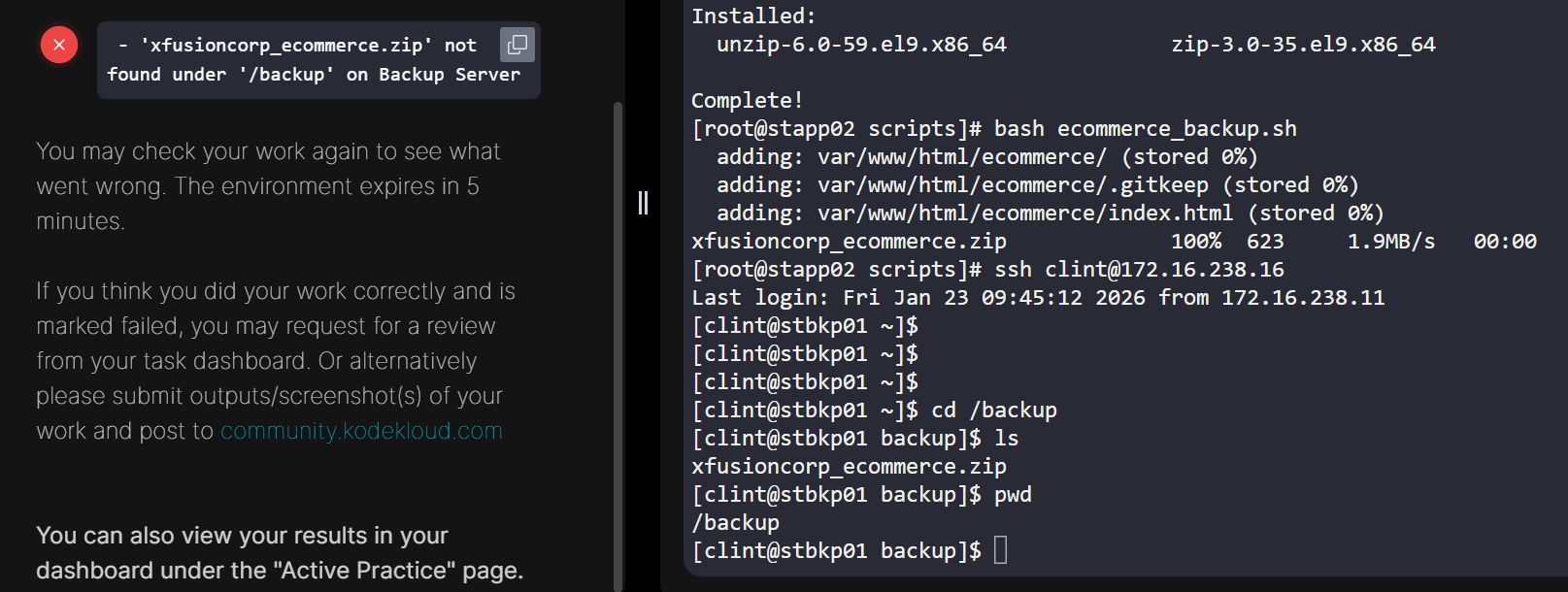Open the community.kodekloud.com link
This screenshot has height=592, width=1568.
361,431
